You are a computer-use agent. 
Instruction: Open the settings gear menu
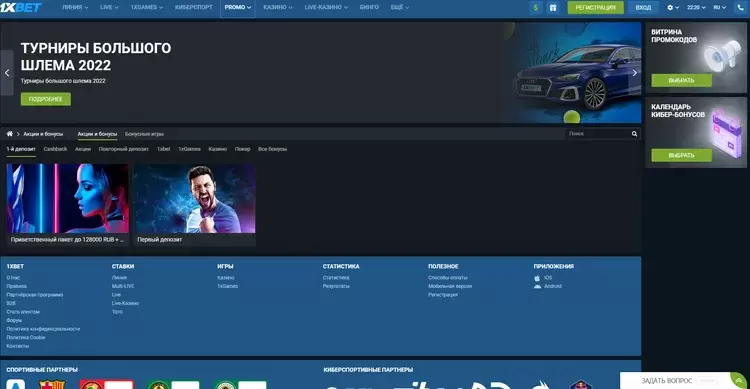673,8
